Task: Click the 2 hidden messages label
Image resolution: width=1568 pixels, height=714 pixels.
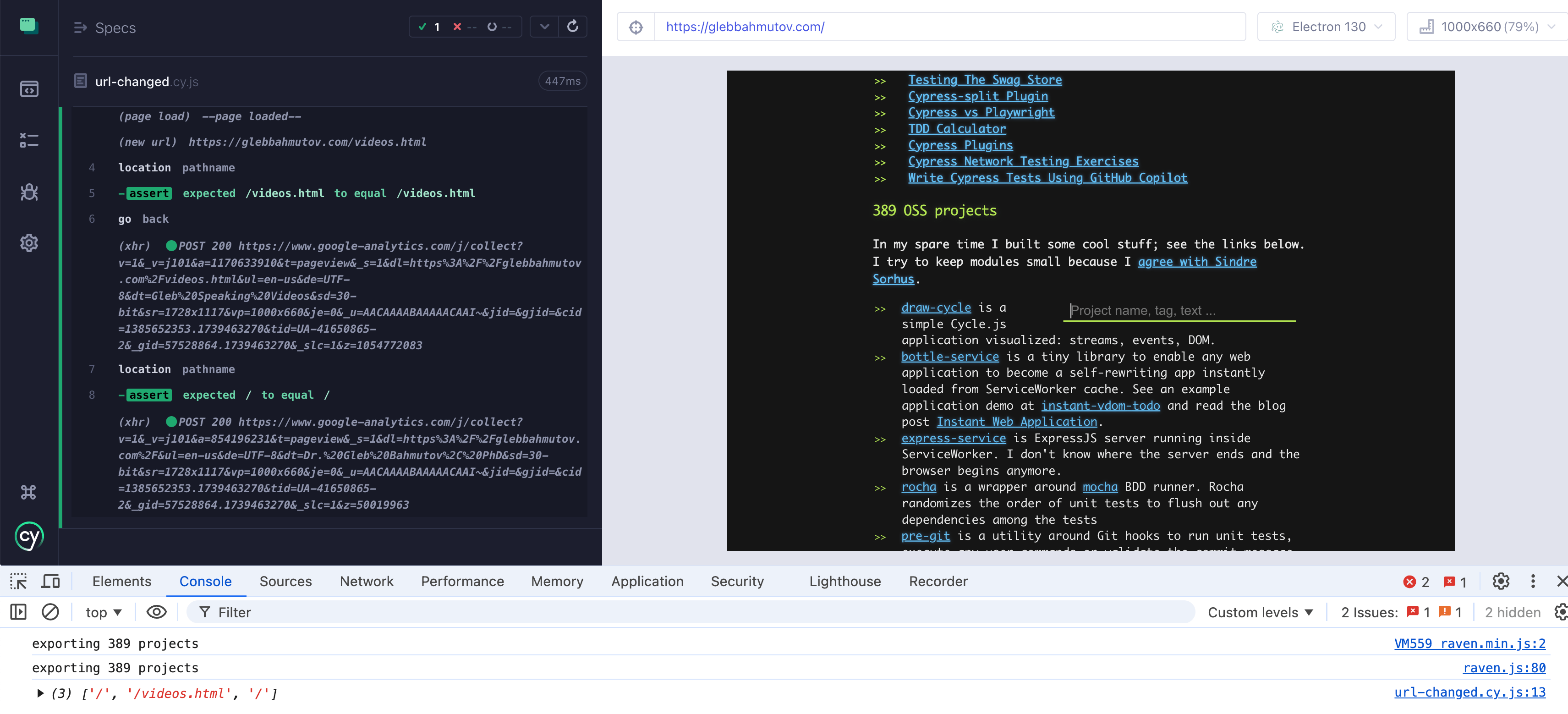Action: (x=1512, y=612)
